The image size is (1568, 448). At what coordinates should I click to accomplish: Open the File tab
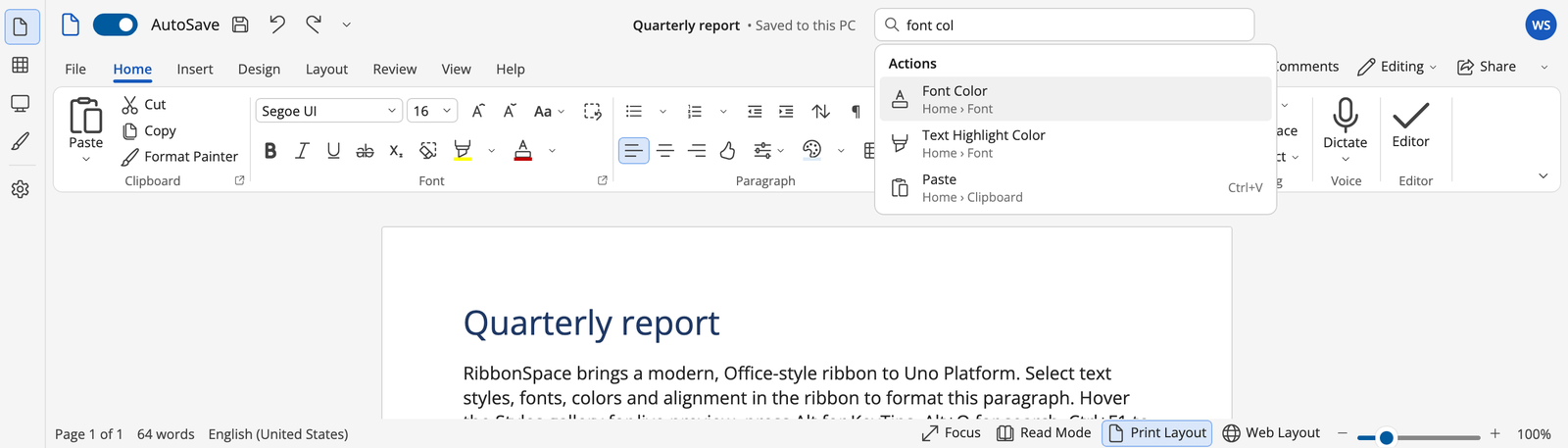tap(75, 69)
